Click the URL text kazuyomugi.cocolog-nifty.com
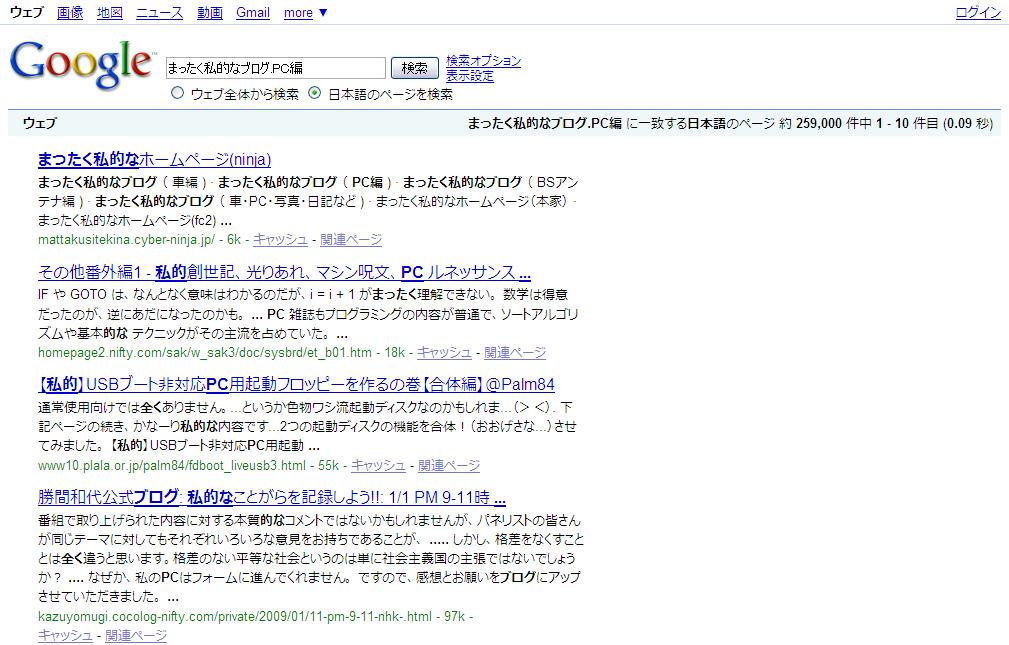 [235, 616]
